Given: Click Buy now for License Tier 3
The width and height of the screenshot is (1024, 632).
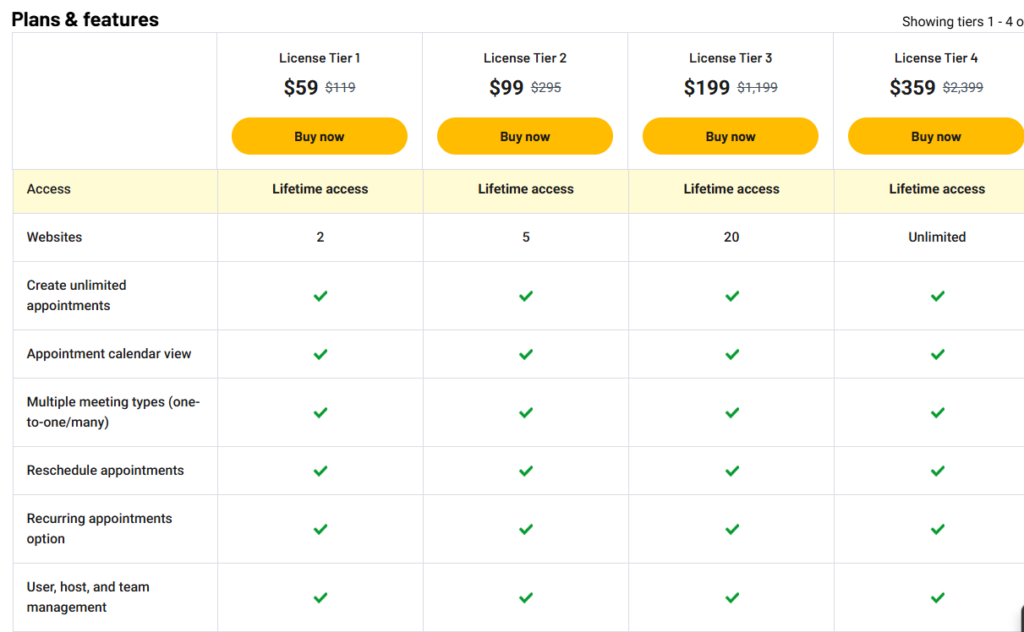Looking at the screenshot, I should click(730, 136).
